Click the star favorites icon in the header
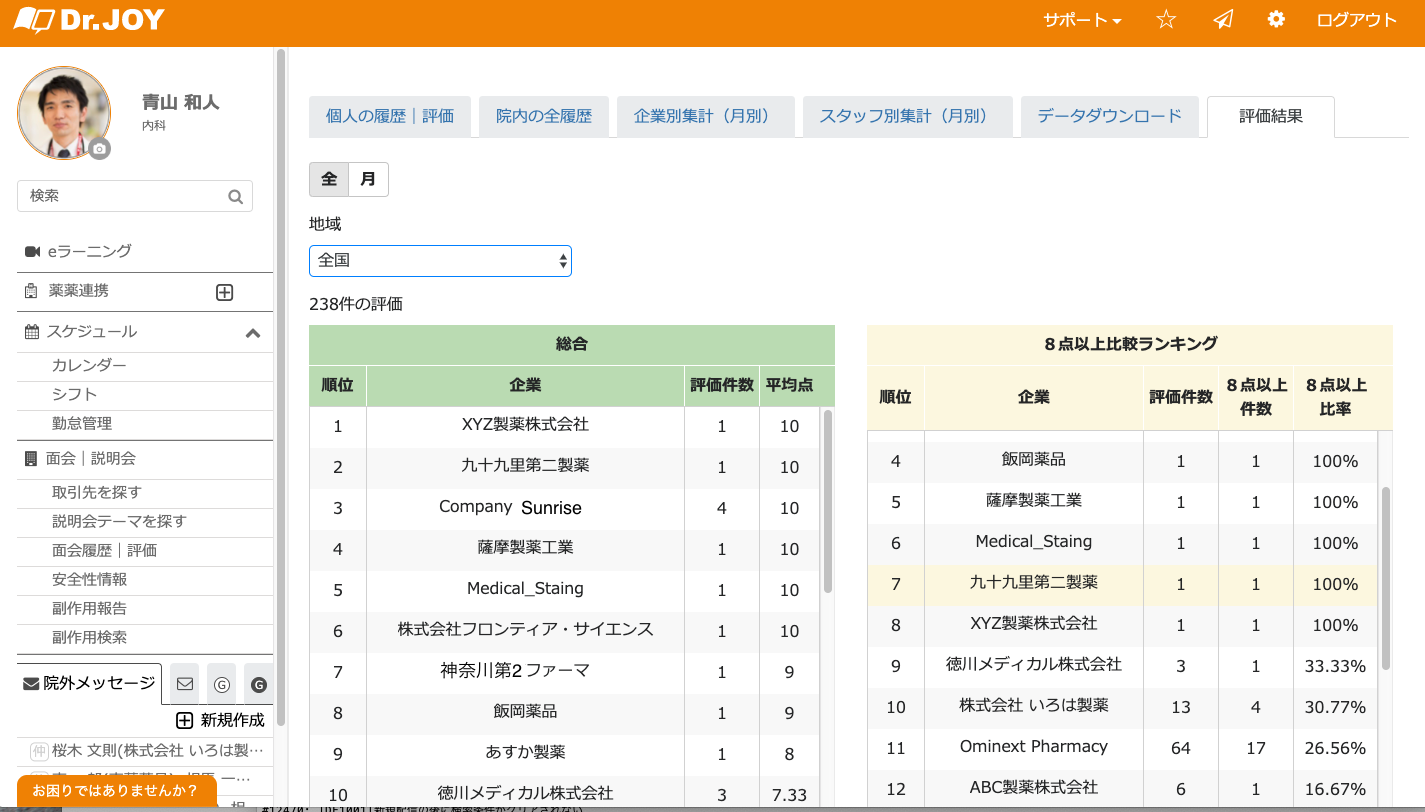This screenshot has height=812, width=1425. (1165, 19)
